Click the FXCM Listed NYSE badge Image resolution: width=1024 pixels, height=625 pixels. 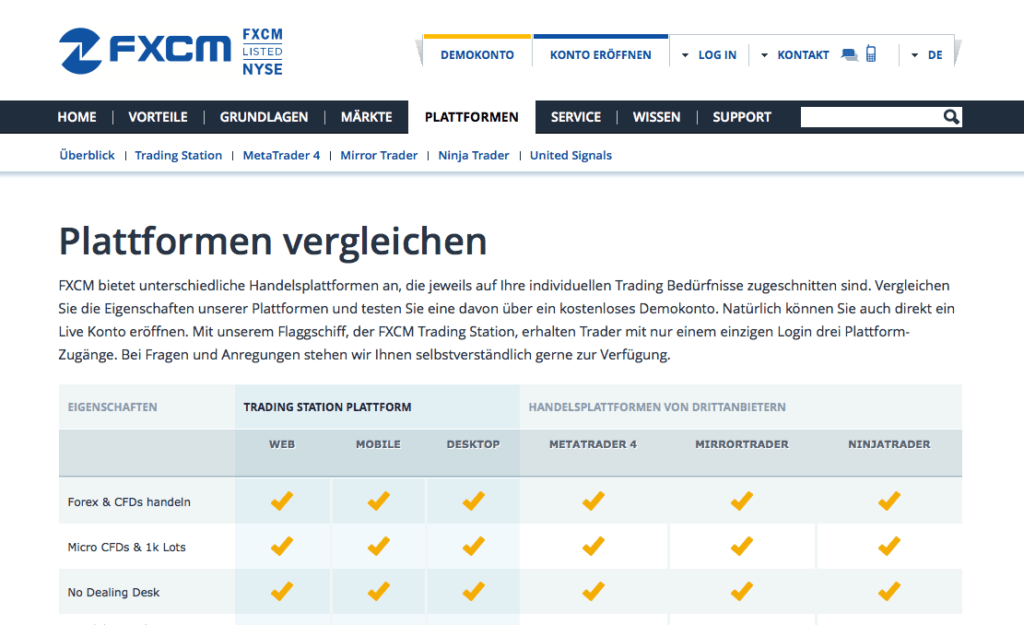263,52
